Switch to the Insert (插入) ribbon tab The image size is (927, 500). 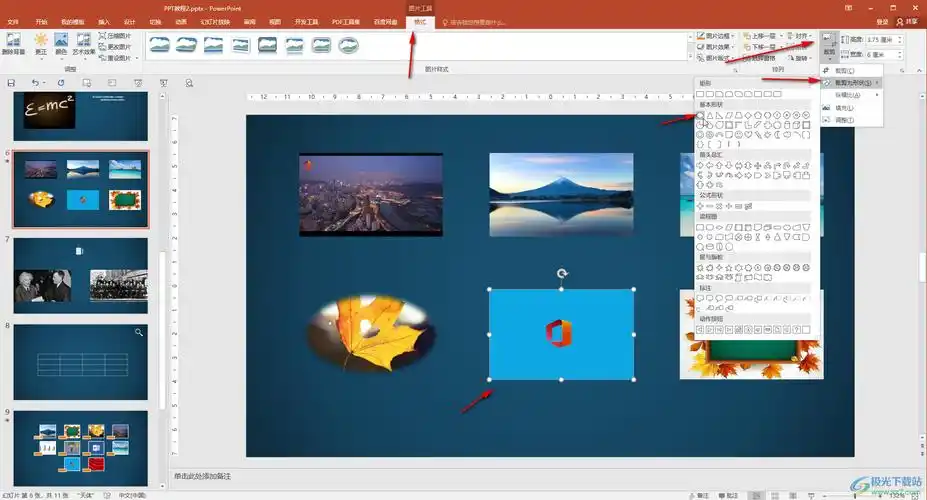pos(105,20)
